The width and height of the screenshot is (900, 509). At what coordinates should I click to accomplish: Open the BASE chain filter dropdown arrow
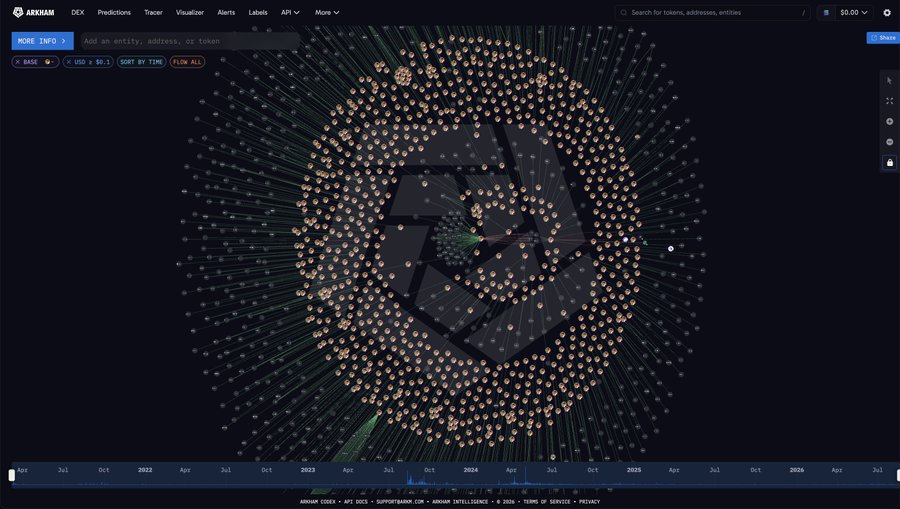pyautogui.click(x=50, y=62)
